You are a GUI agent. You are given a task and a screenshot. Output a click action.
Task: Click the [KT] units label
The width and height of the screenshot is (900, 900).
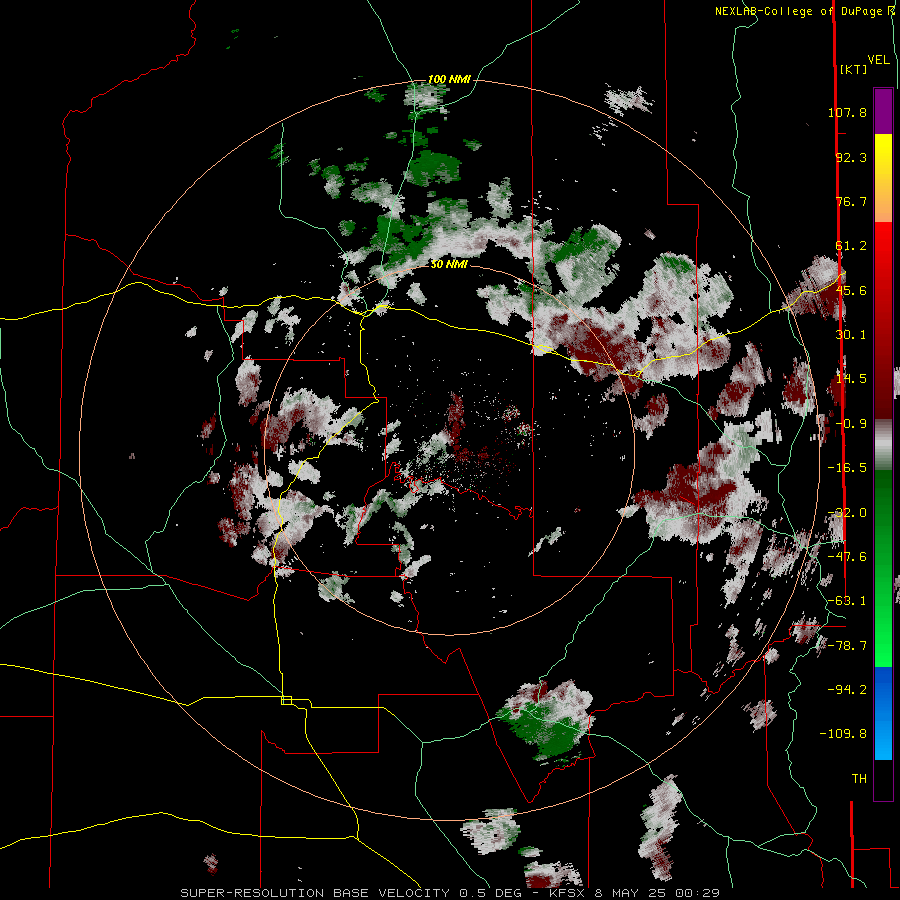pos(853,69)
